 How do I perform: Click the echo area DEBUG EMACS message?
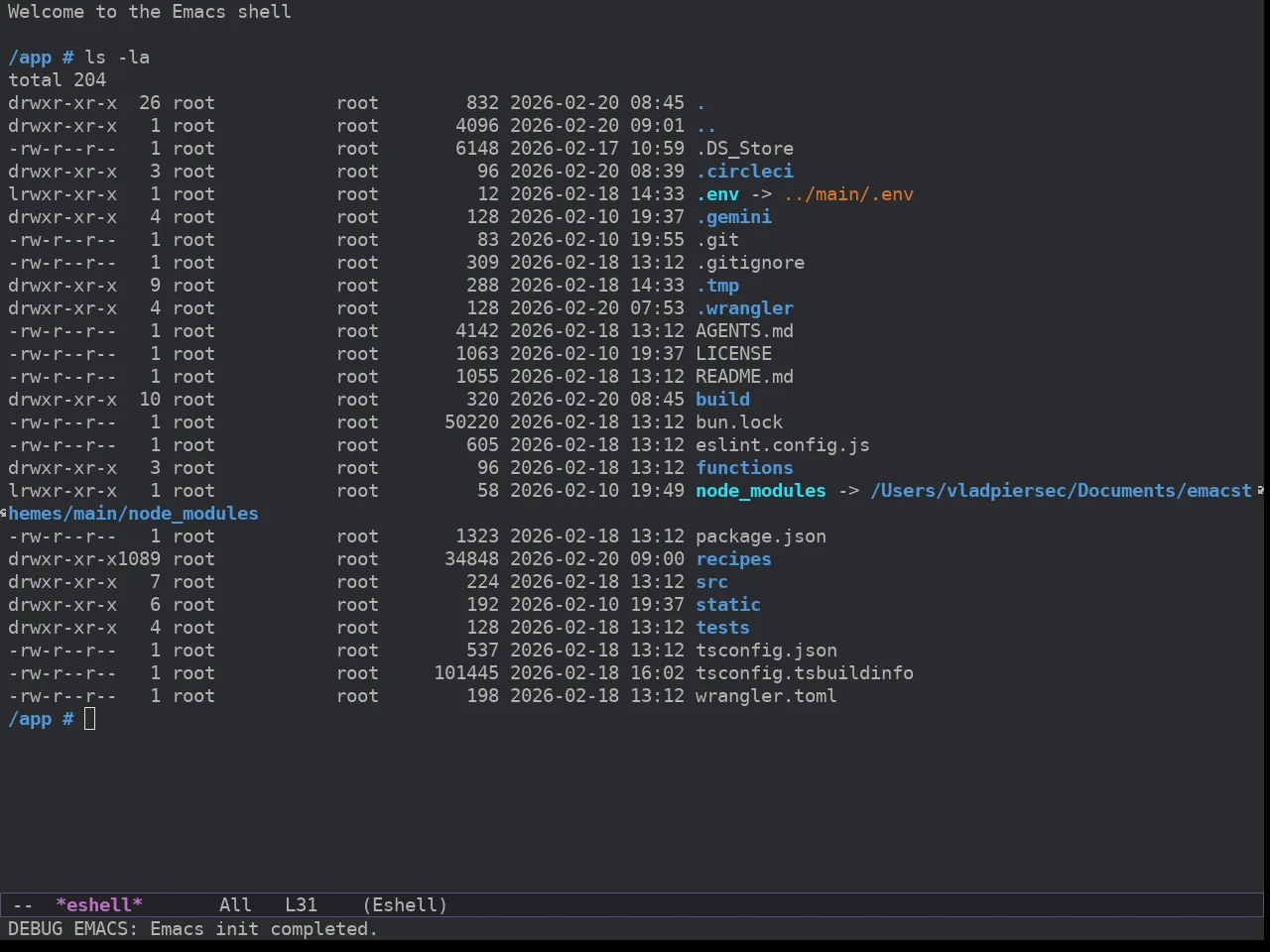tap(193, 929)
